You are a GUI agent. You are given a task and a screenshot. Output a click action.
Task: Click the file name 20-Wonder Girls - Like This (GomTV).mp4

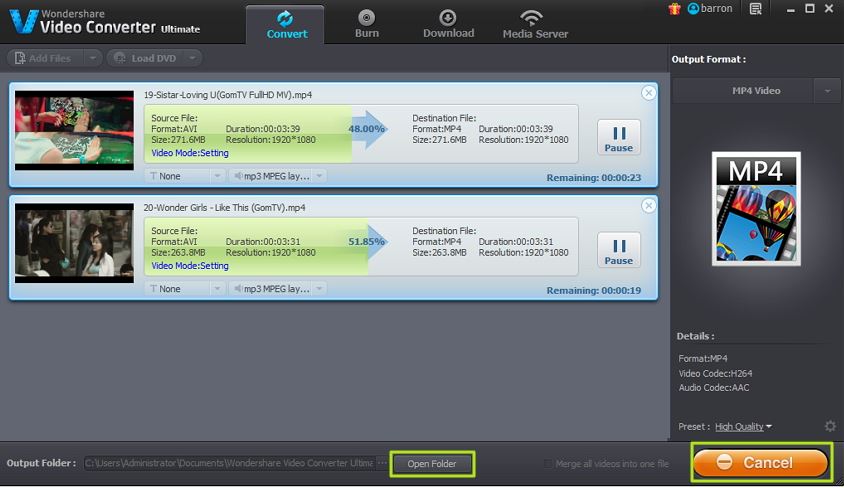(224, 208)
